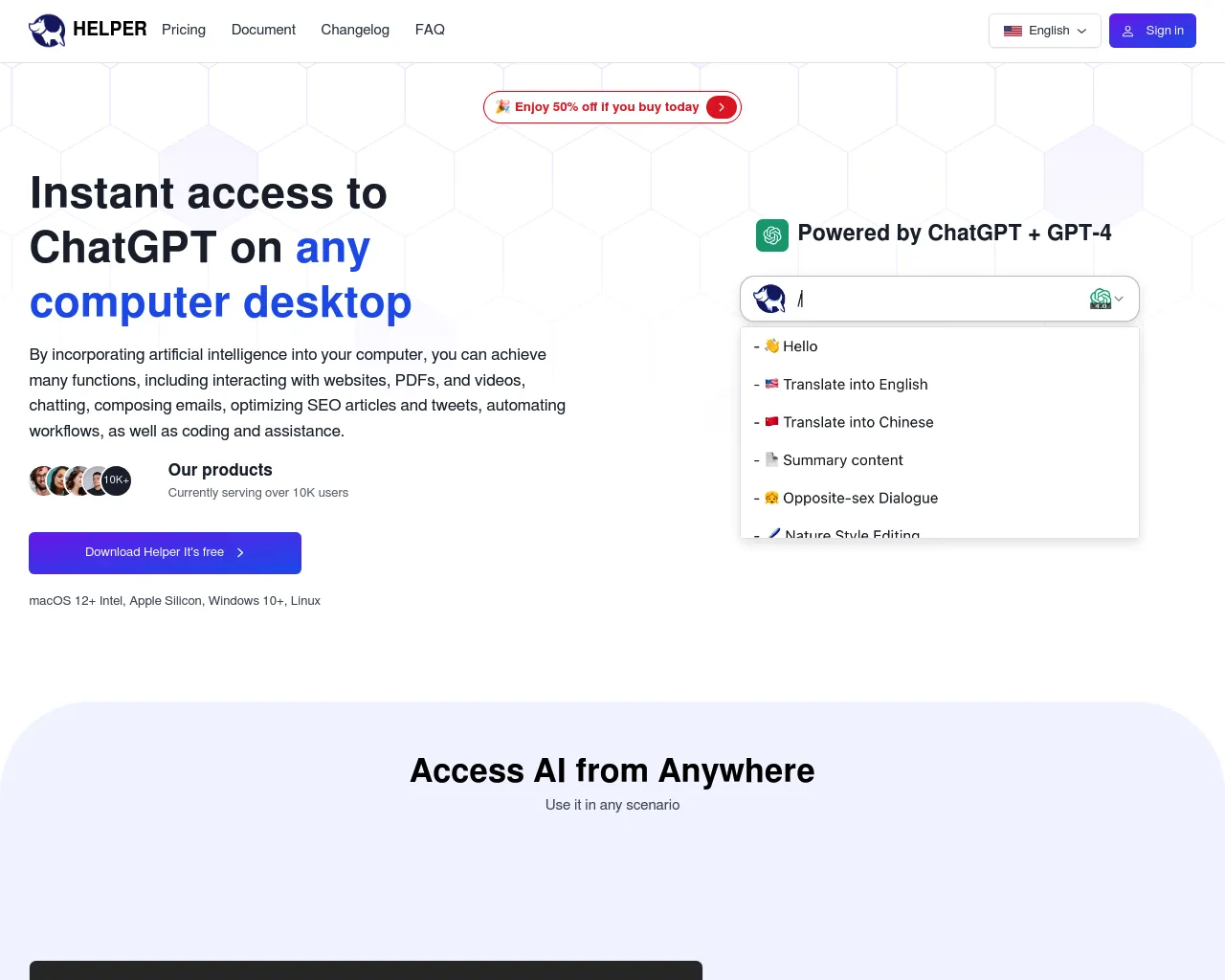Screen dimensions: 1225x980
Task: Click the face icon on Opposite-sex Dialogue
Action: [x=771, y=498]
